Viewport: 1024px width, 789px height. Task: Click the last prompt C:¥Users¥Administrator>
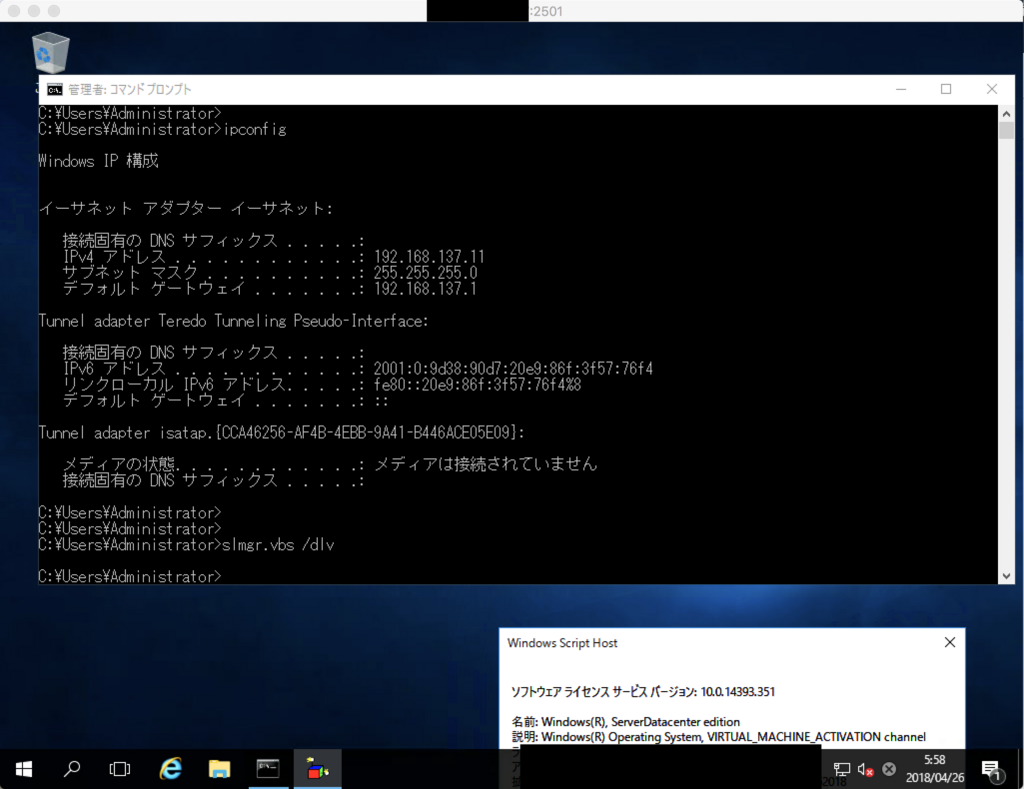tap(130, 576)
